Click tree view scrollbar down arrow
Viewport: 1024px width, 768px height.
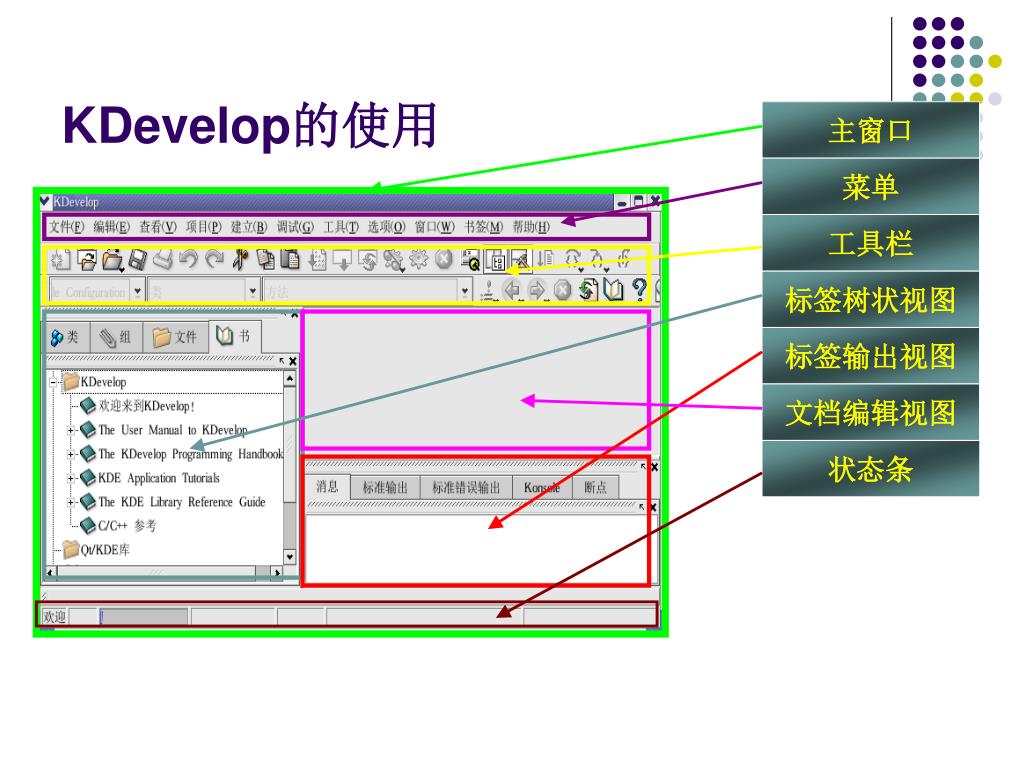pos(289,556)
